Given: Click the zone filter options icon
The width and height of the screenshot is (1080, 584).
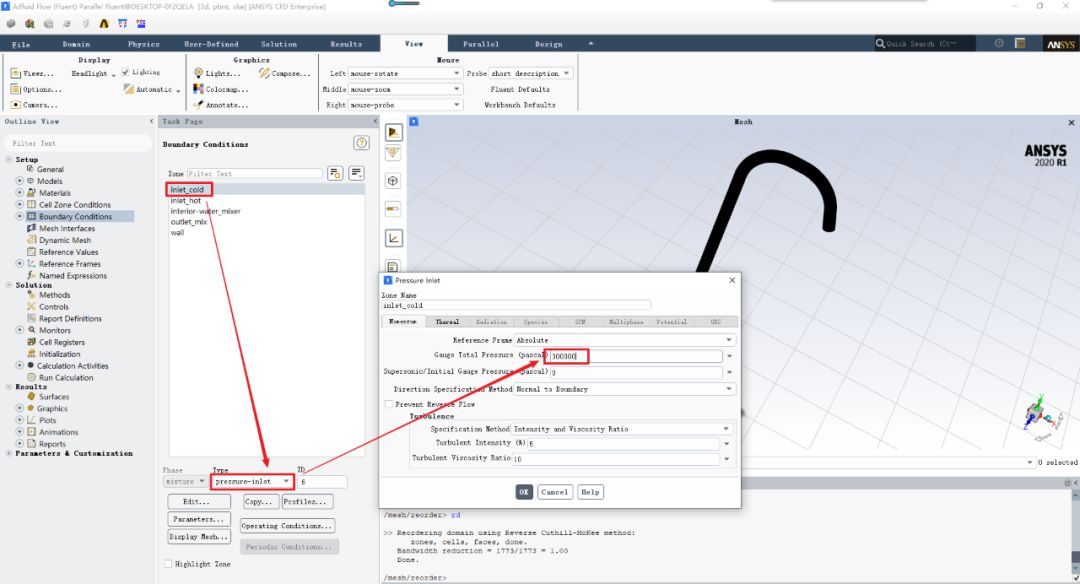Looking at the screenshot, I should pos(335,173).
